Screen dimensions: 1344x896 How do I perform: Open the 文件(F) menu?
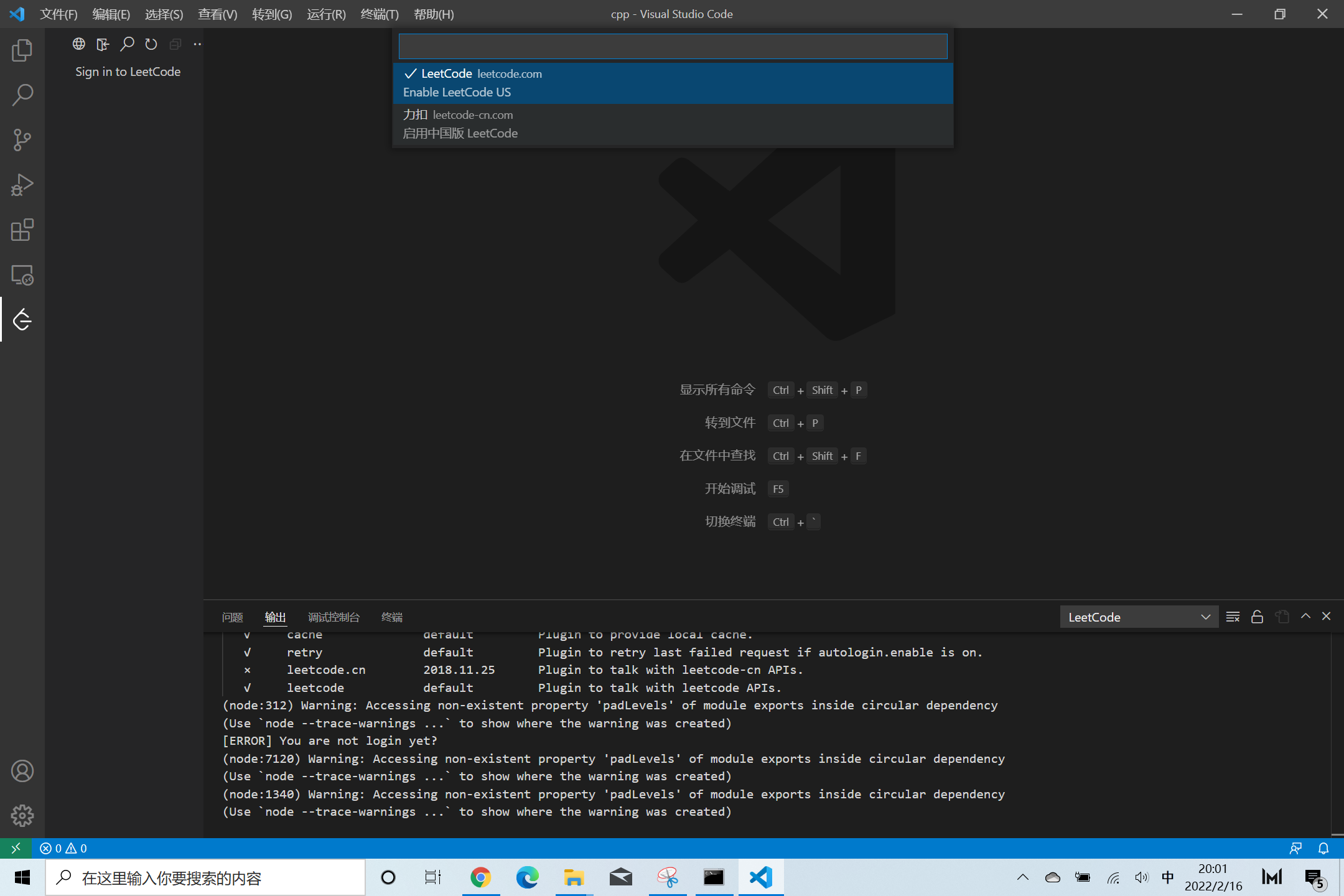pos(58,14)
